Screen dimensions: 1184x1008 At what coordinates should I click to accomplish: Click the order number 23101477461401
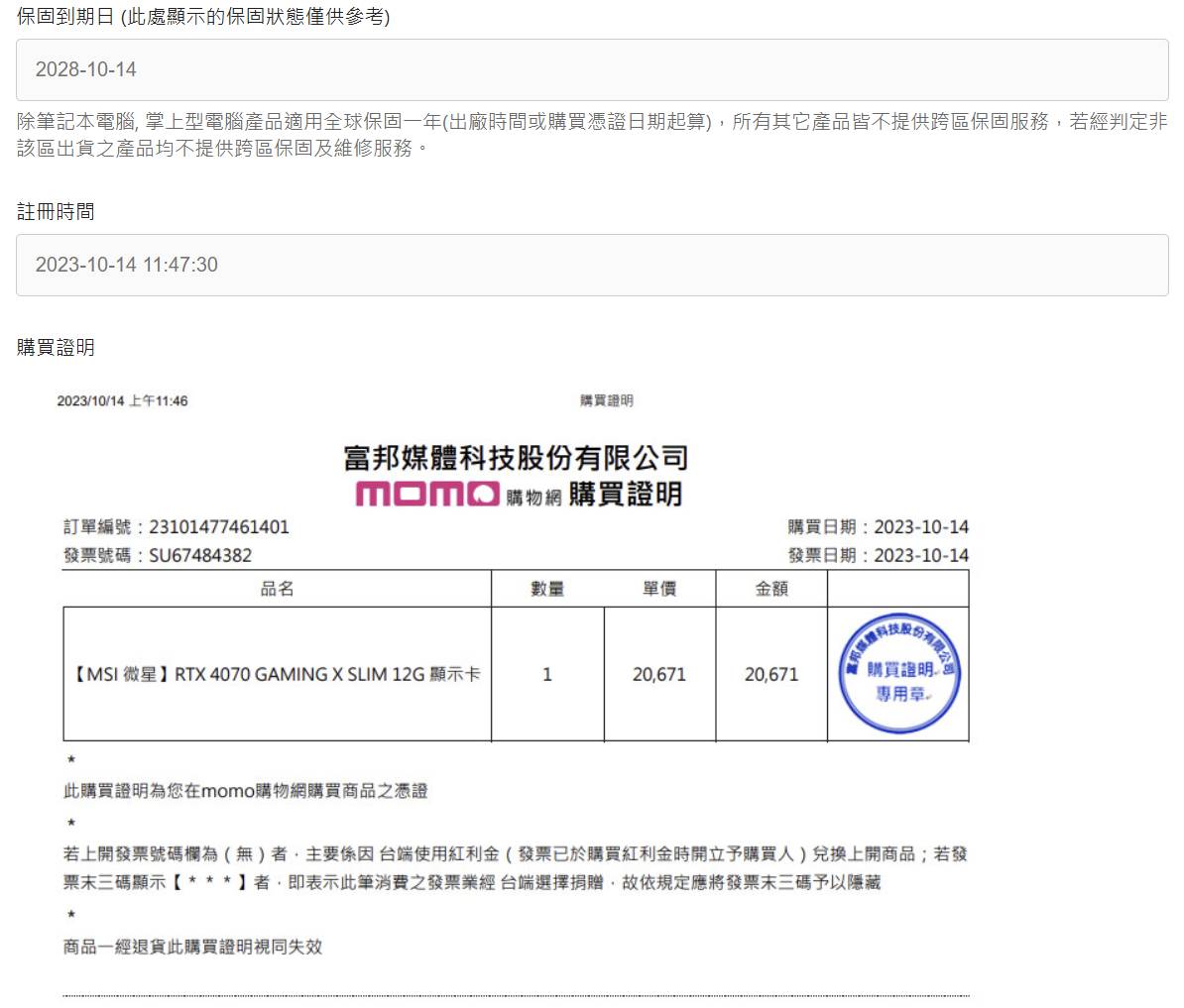[x=219, y=526]
